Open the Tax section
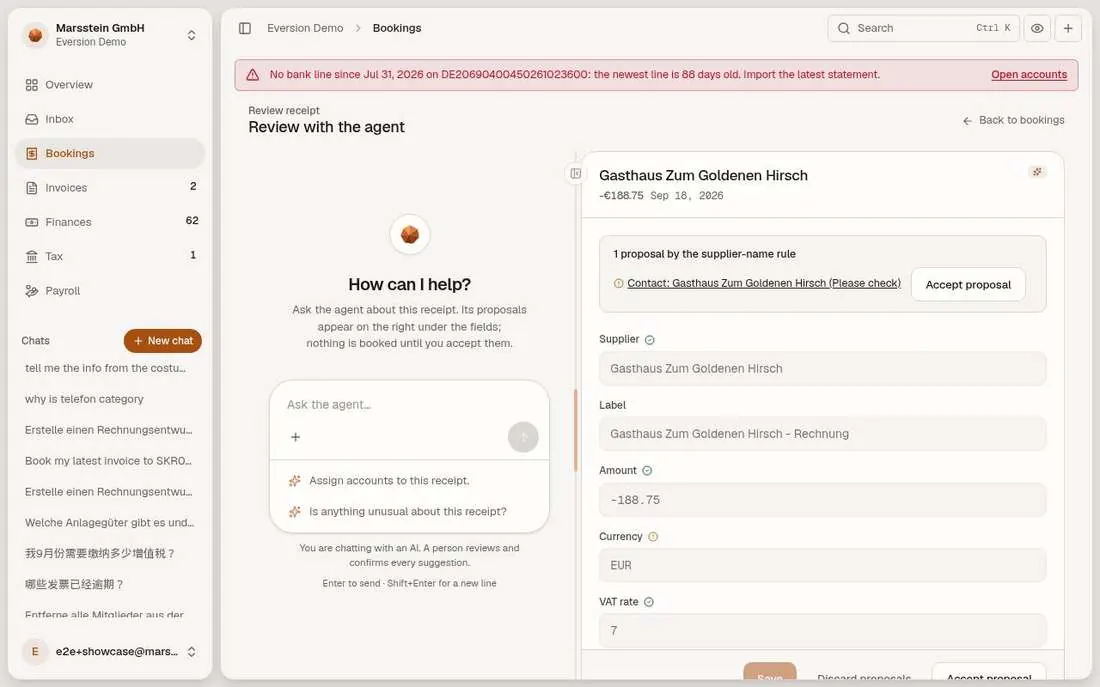This screenshot has height=687, width=1100. pos(109,257)
